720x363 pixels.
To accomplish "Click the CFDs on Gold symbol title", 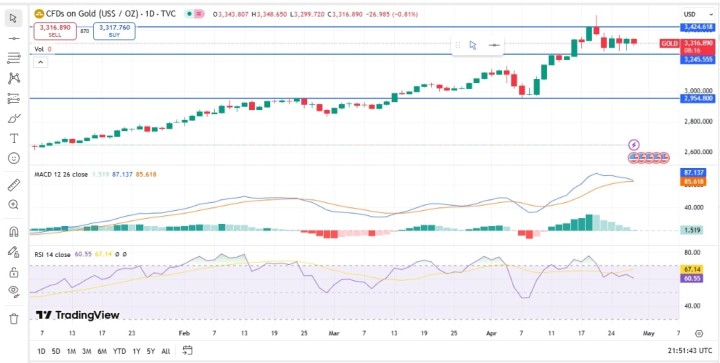I will coord(110,14).
